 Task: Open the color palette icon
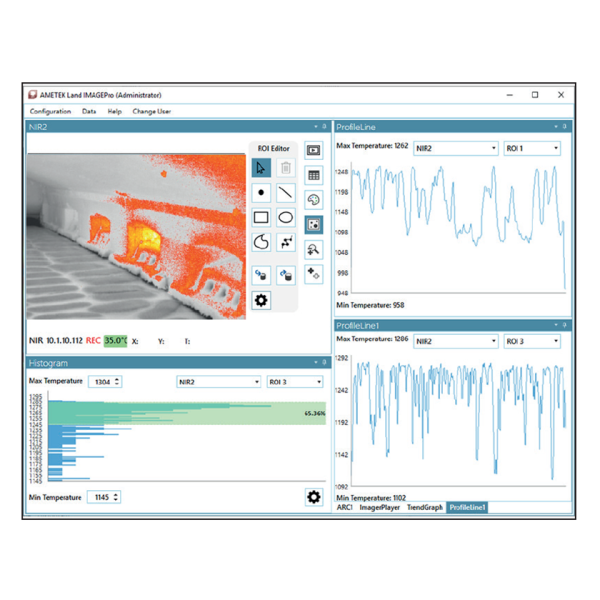click(314, 200)
